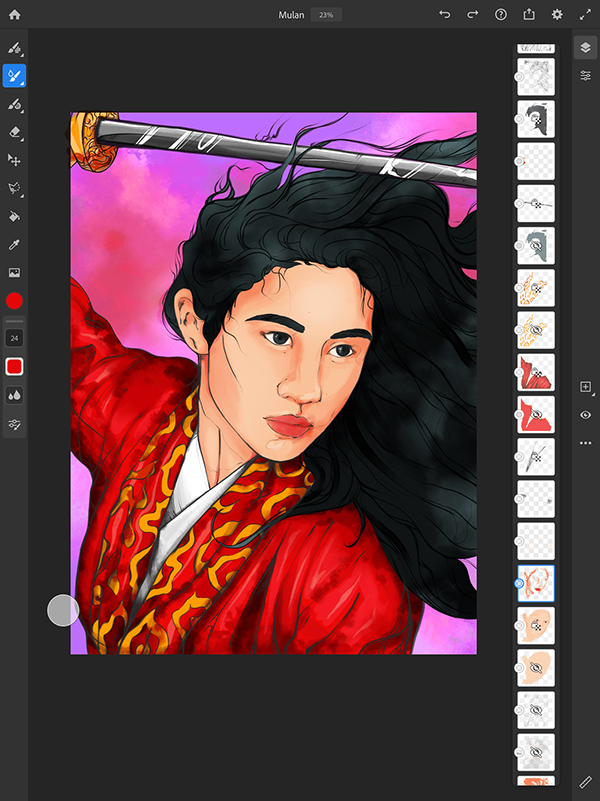This screenshot has width=600, height=801.
Task: Open the water flow droplets control
Action: click(14, 395)
